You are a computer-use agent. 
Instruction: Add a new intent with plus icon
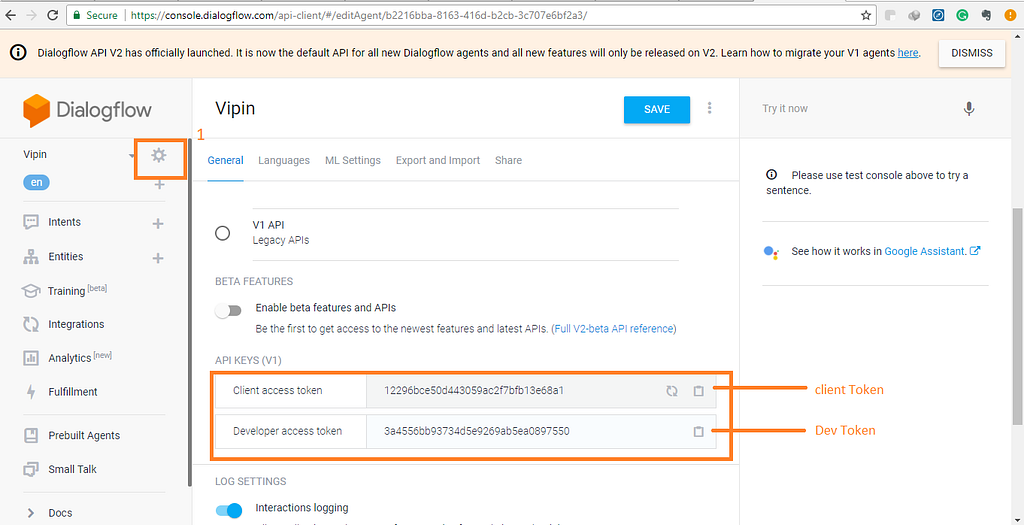(158, 223)
